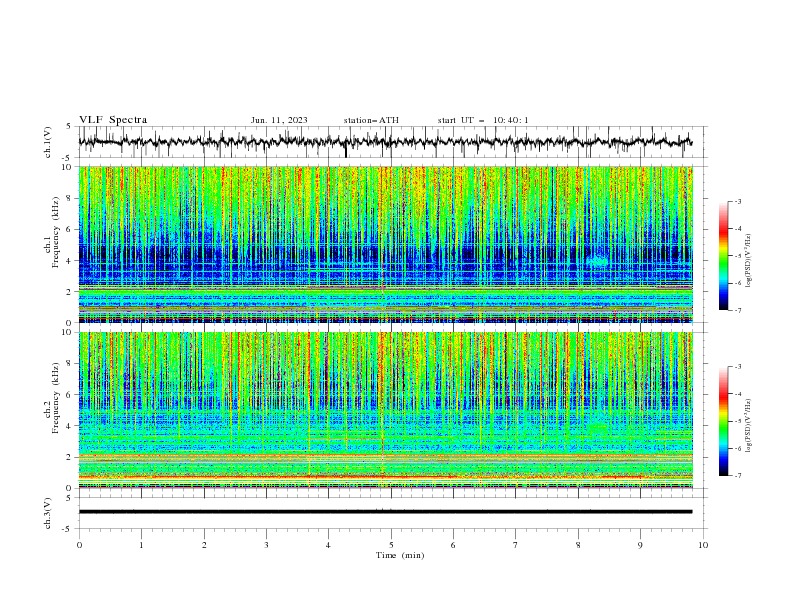The image size is (792, 612).
Task: Click the time axis tick label '2'
Action: (204, 545)
